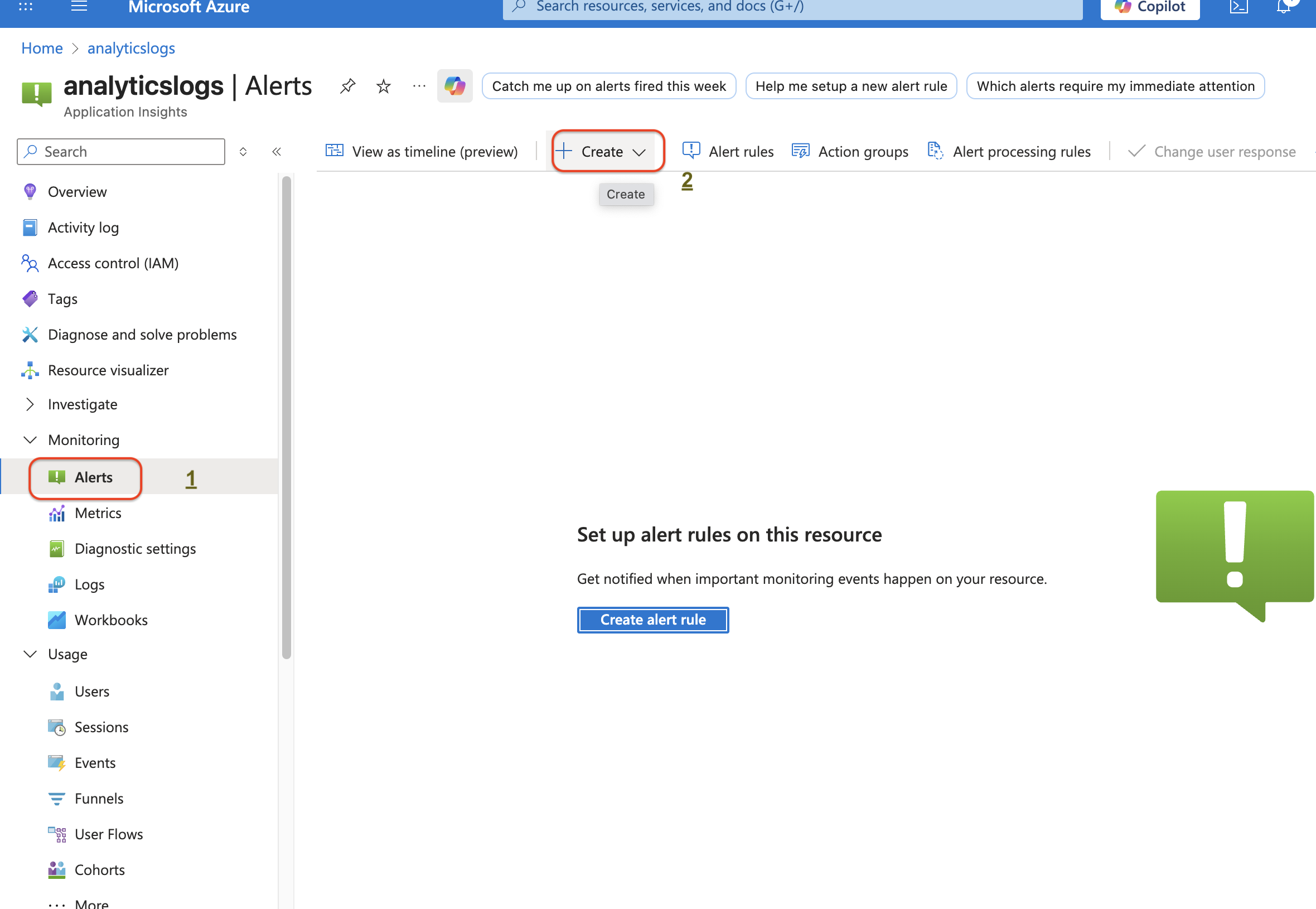Open Activity log in the sidebar

tap(83, 228)
